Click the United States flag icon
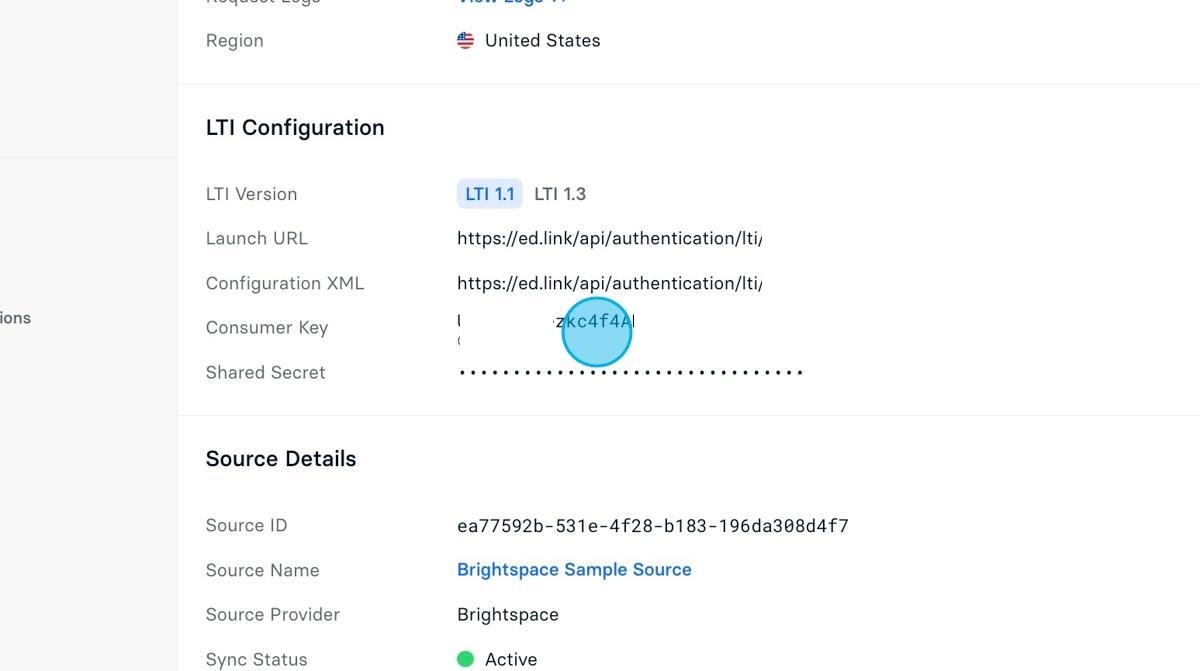1200x671 pixels. [x=465, y=41]
